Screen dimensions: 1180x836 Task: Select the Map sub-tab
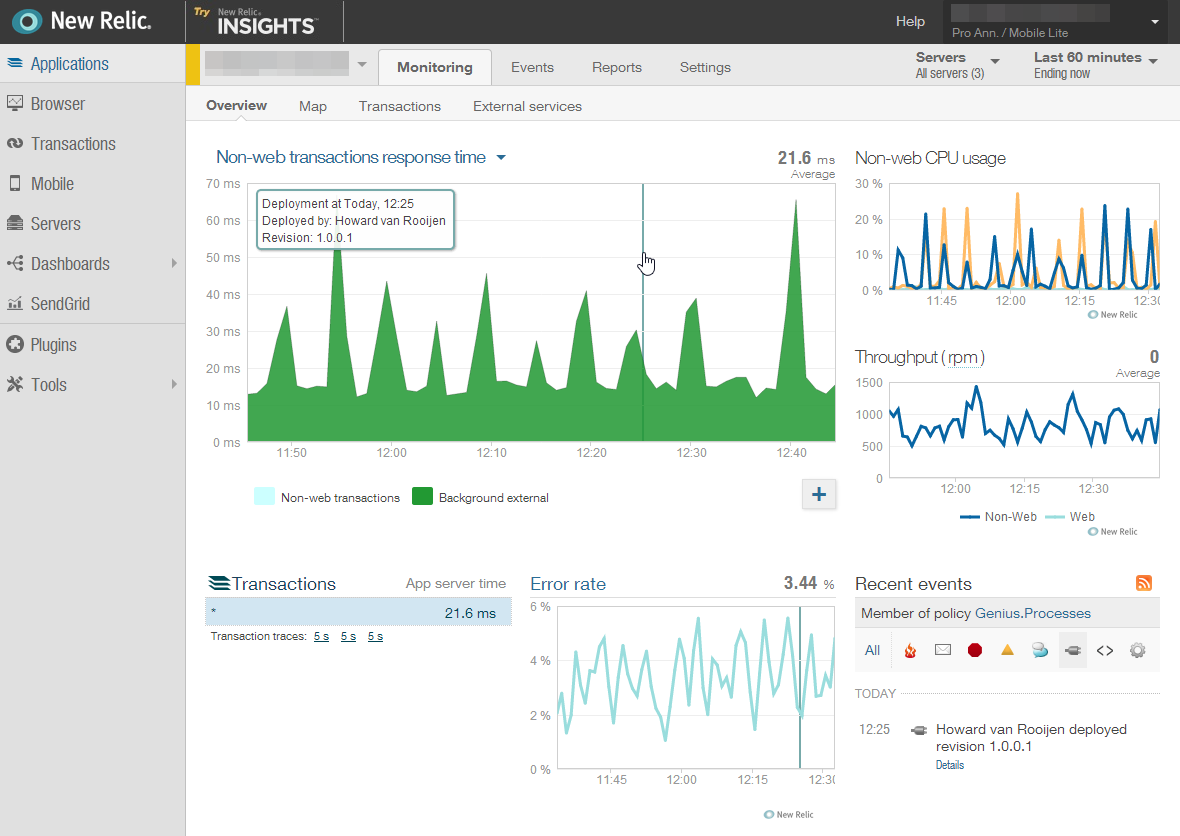tap(312, 106)
